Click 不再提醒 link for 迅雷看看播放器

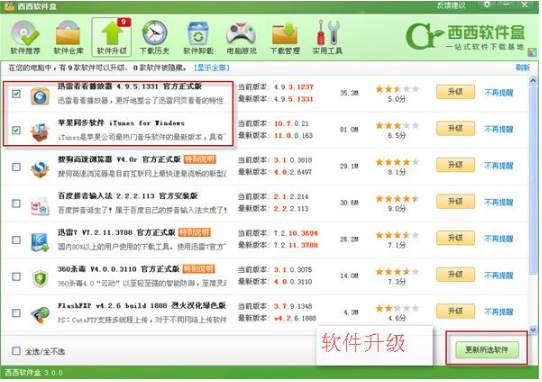(498, 93)
